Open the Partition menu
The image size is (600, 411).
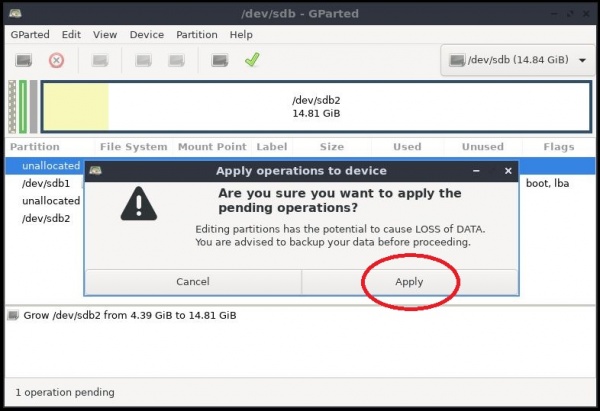[x=197, y=34]
